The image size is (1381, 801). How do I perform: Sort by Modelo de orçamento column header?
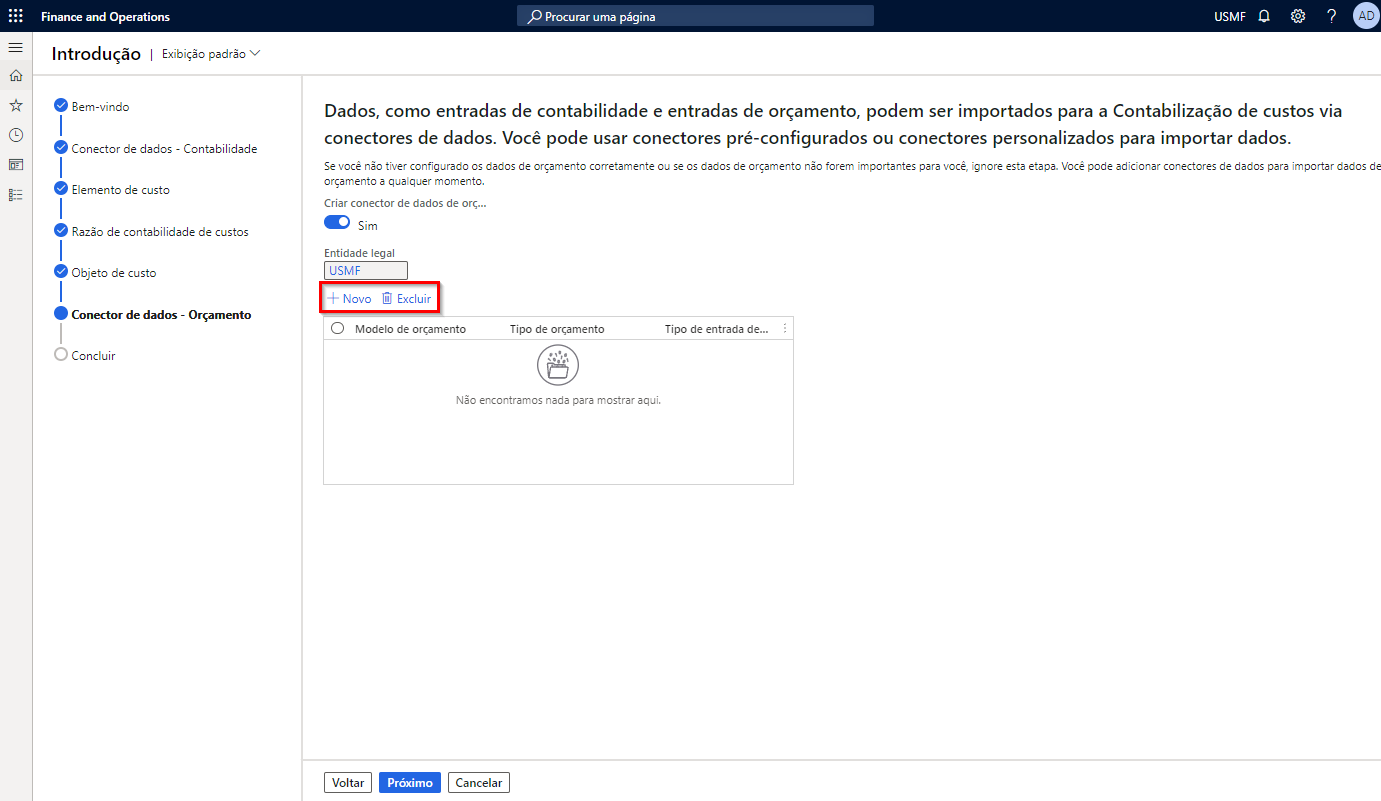click(410, 328)
